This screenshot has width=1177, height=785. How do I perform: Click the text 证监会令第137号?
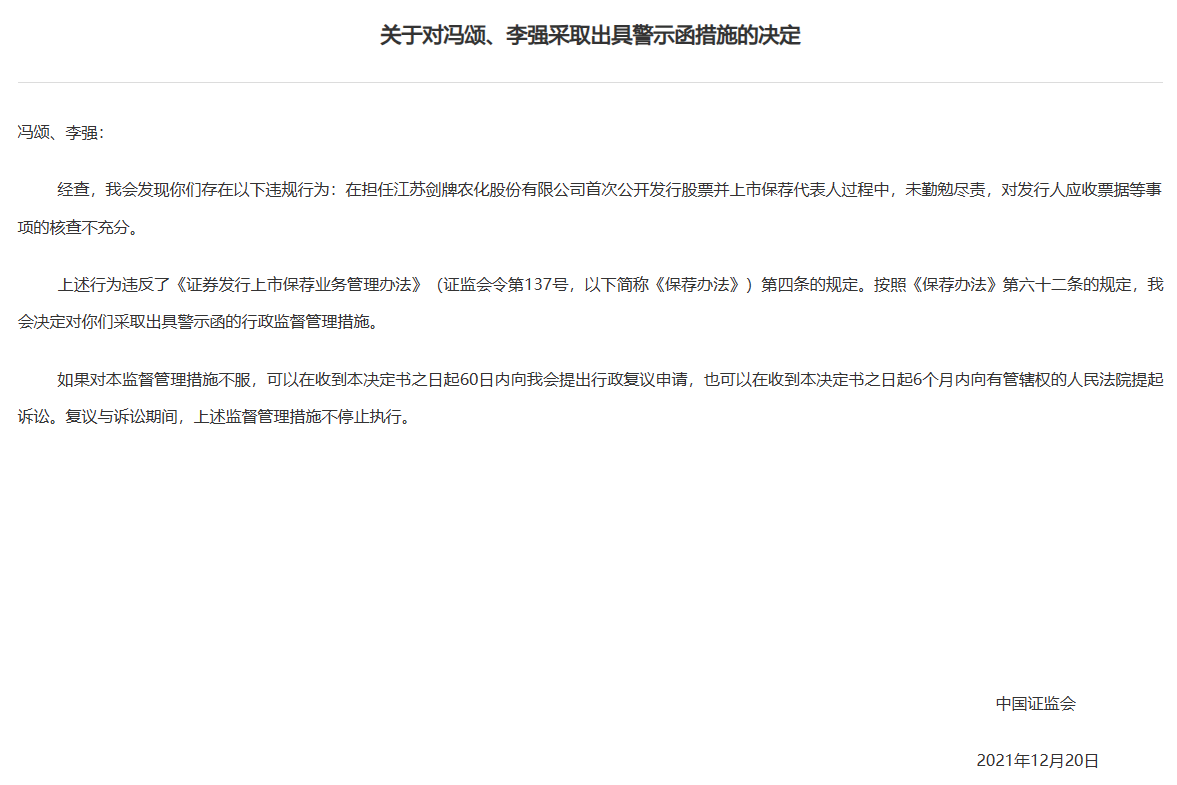click(504, 284)
